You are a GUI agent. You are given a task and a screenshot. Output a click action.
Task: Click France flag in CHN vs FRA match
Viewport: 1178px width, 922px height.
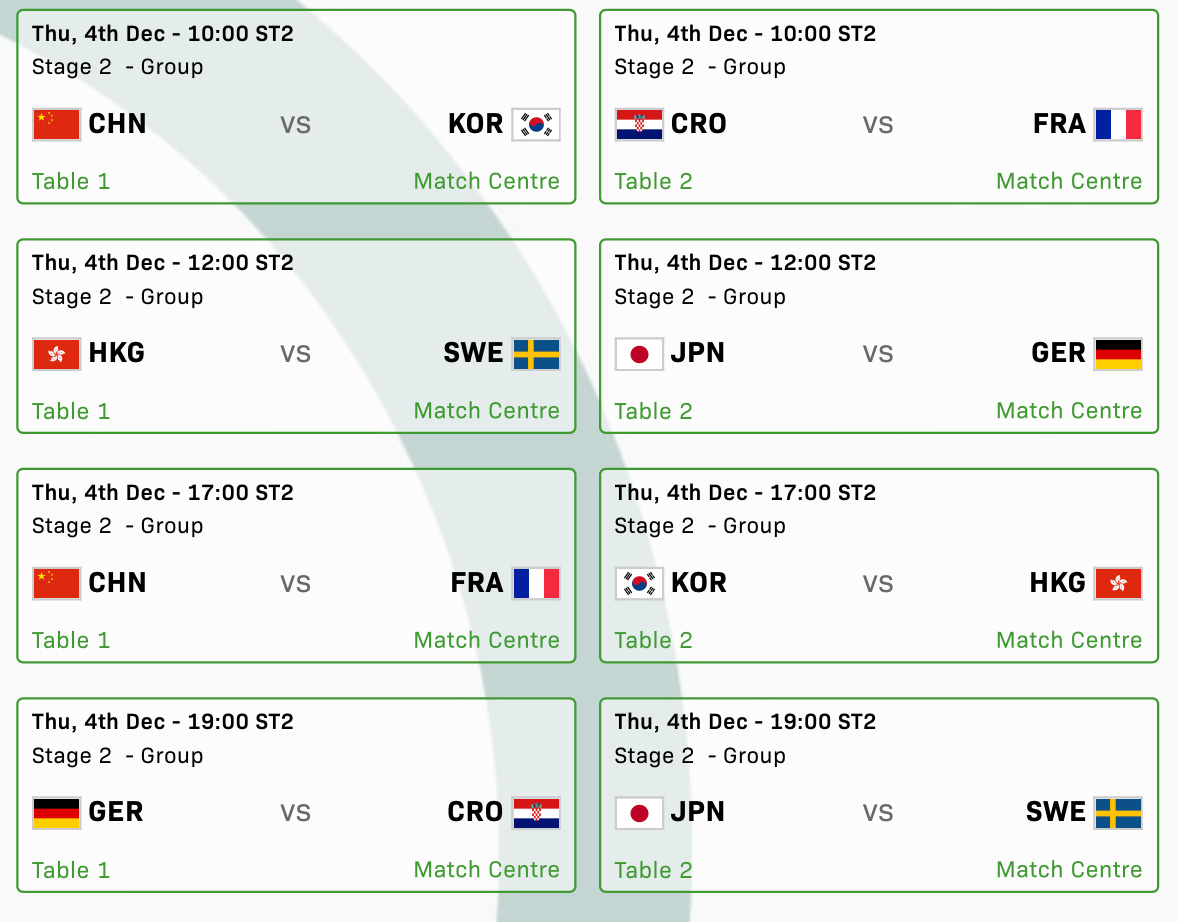pyautogui.click(x=536, y=583)
